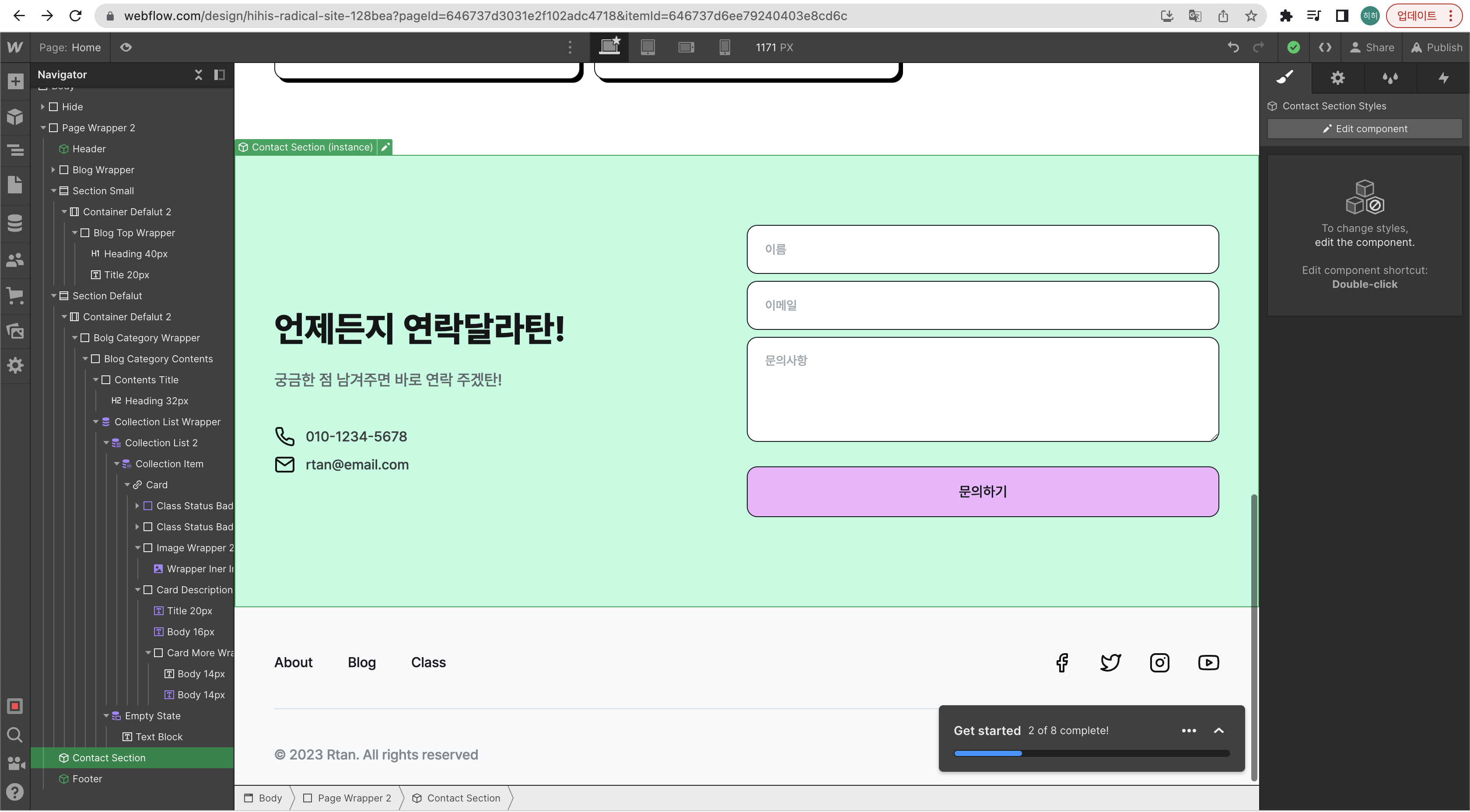Screen dimensions: 1470x812
Task: Click the YouTube icon in footer
Action: 1209,662
